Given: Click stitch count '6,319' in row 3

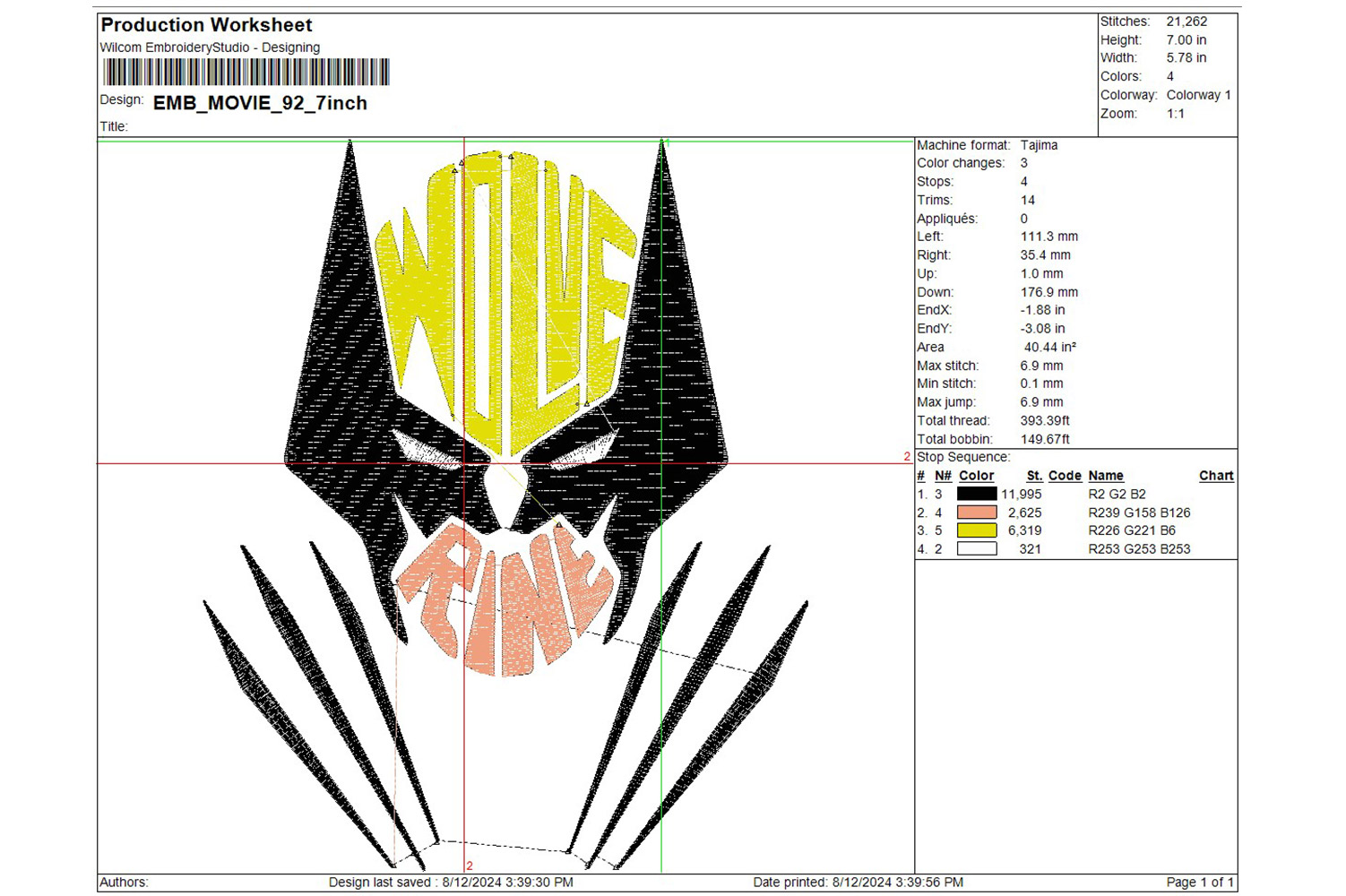Looking at the screenshot, I should click(x=1024, y=530).
